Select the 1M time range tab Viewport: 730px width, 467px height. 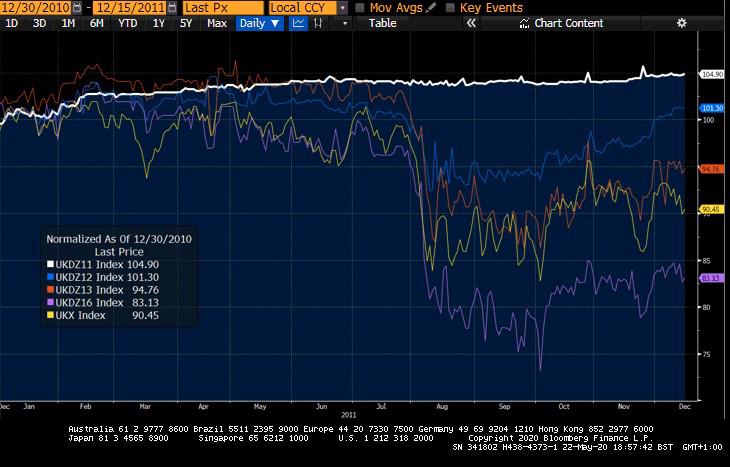tap(68, 23)
